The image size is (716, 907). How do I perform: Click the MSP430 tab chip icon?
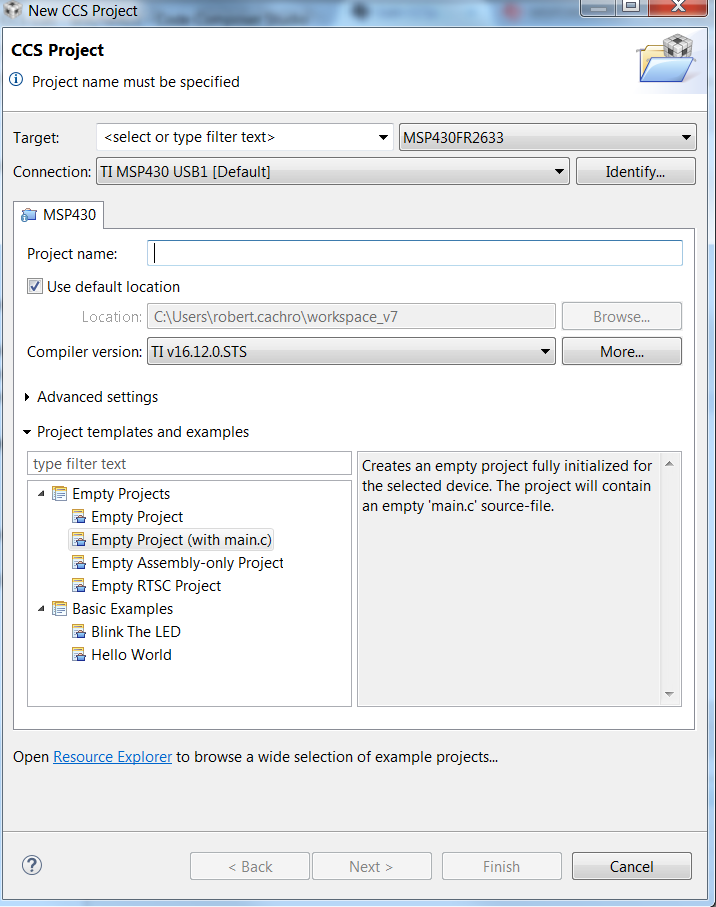pos(29,215)
